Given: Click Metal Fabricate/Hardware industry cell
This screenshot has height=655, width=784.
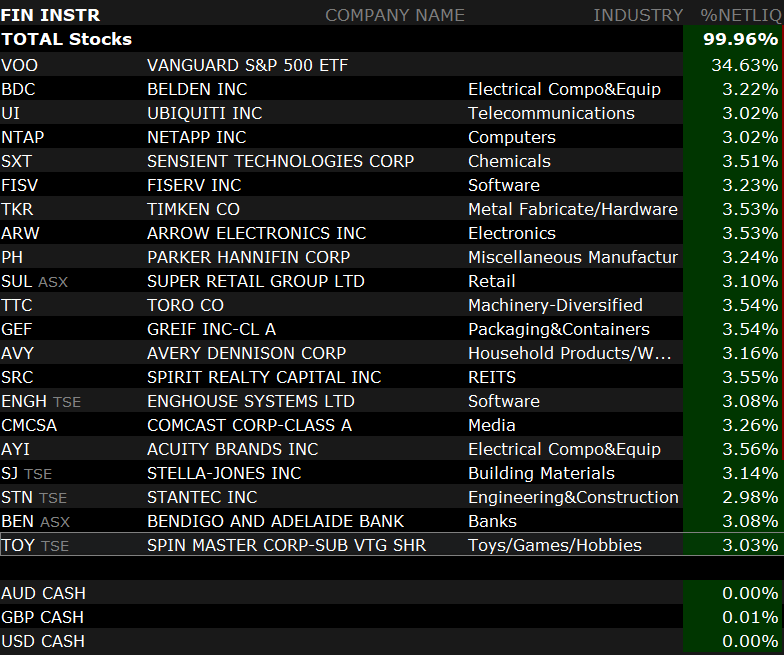Looking at the screenshot, I should pyautogui.click(x=573, y=209).
